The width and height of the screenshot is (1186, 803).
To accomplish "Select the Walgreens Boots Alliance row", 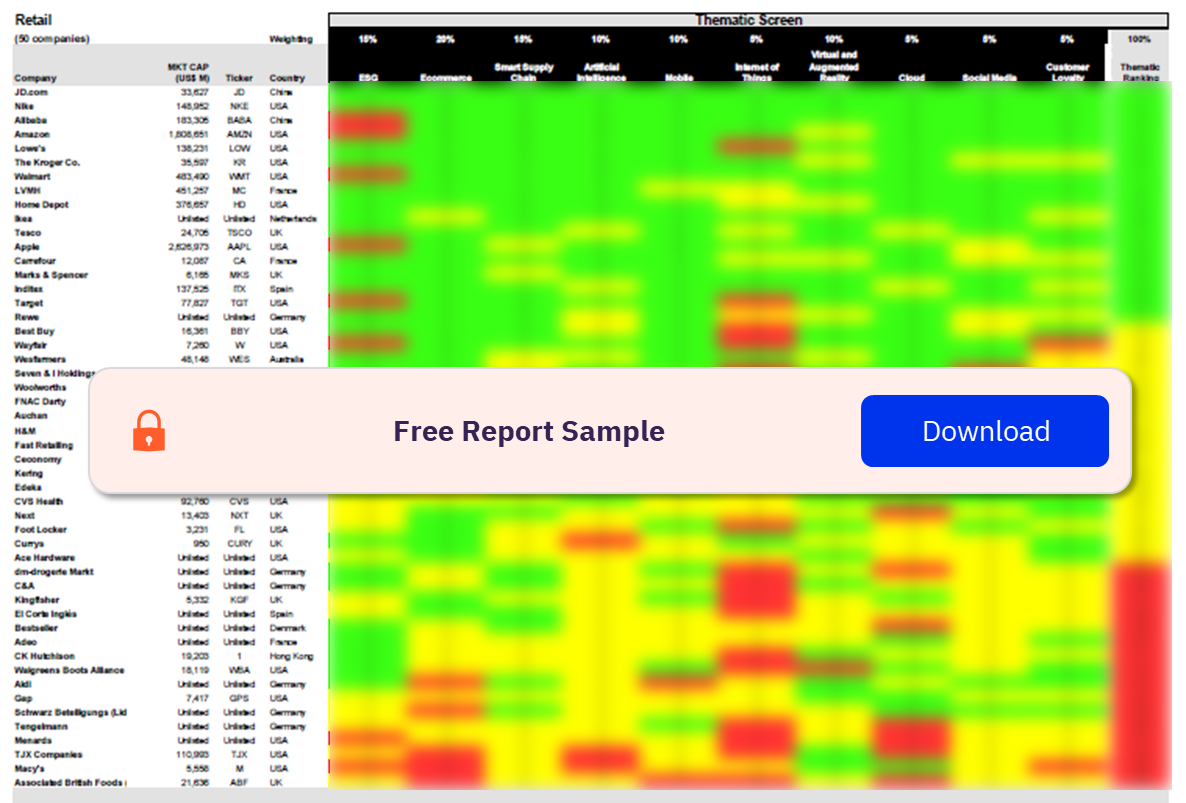I will (170, 671).
